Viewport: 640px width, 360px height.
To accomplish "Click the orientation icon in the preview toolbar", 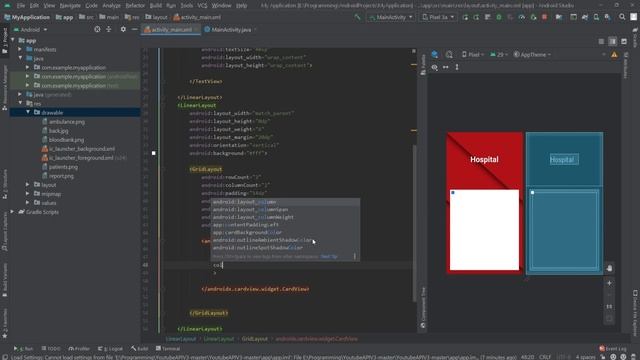I will (x=449, y=55).
